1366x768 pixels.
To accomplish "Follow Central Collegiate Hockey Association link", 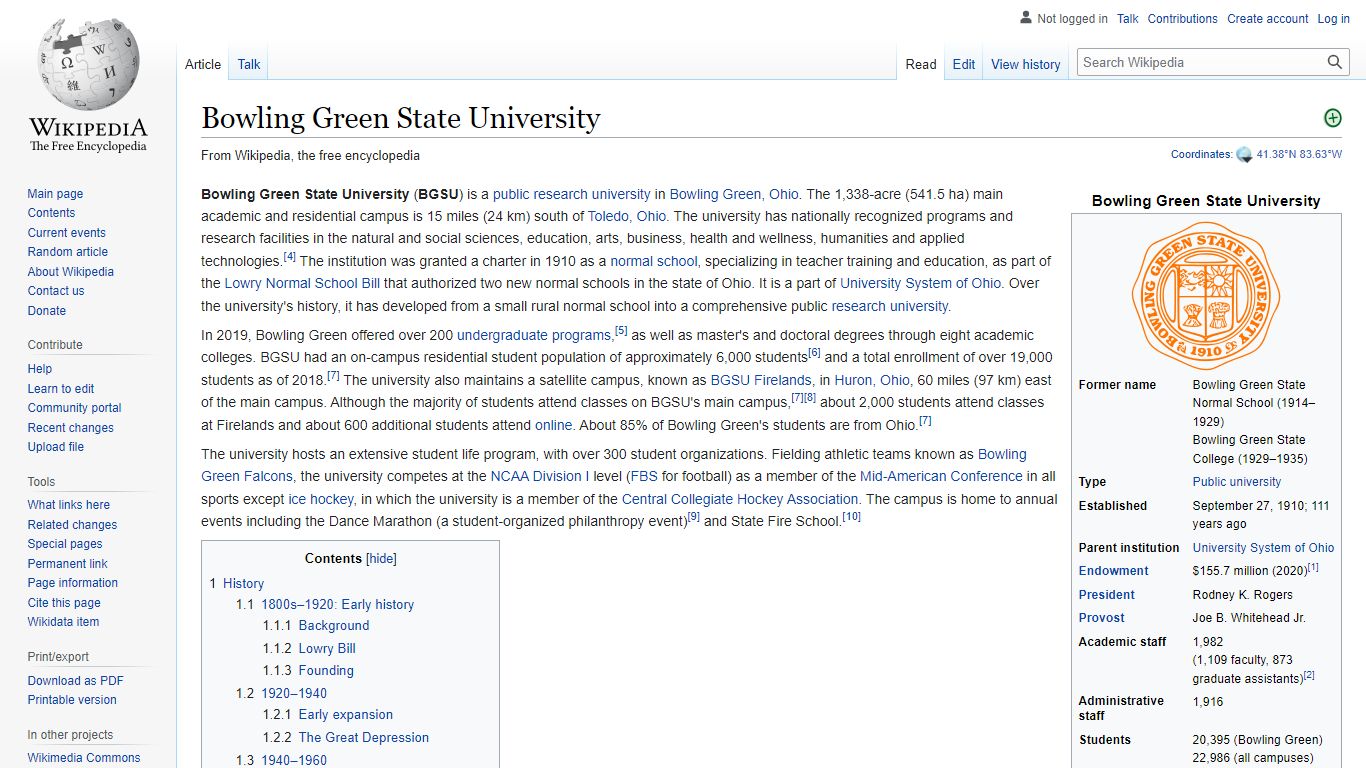I will [x=740, y=499].
